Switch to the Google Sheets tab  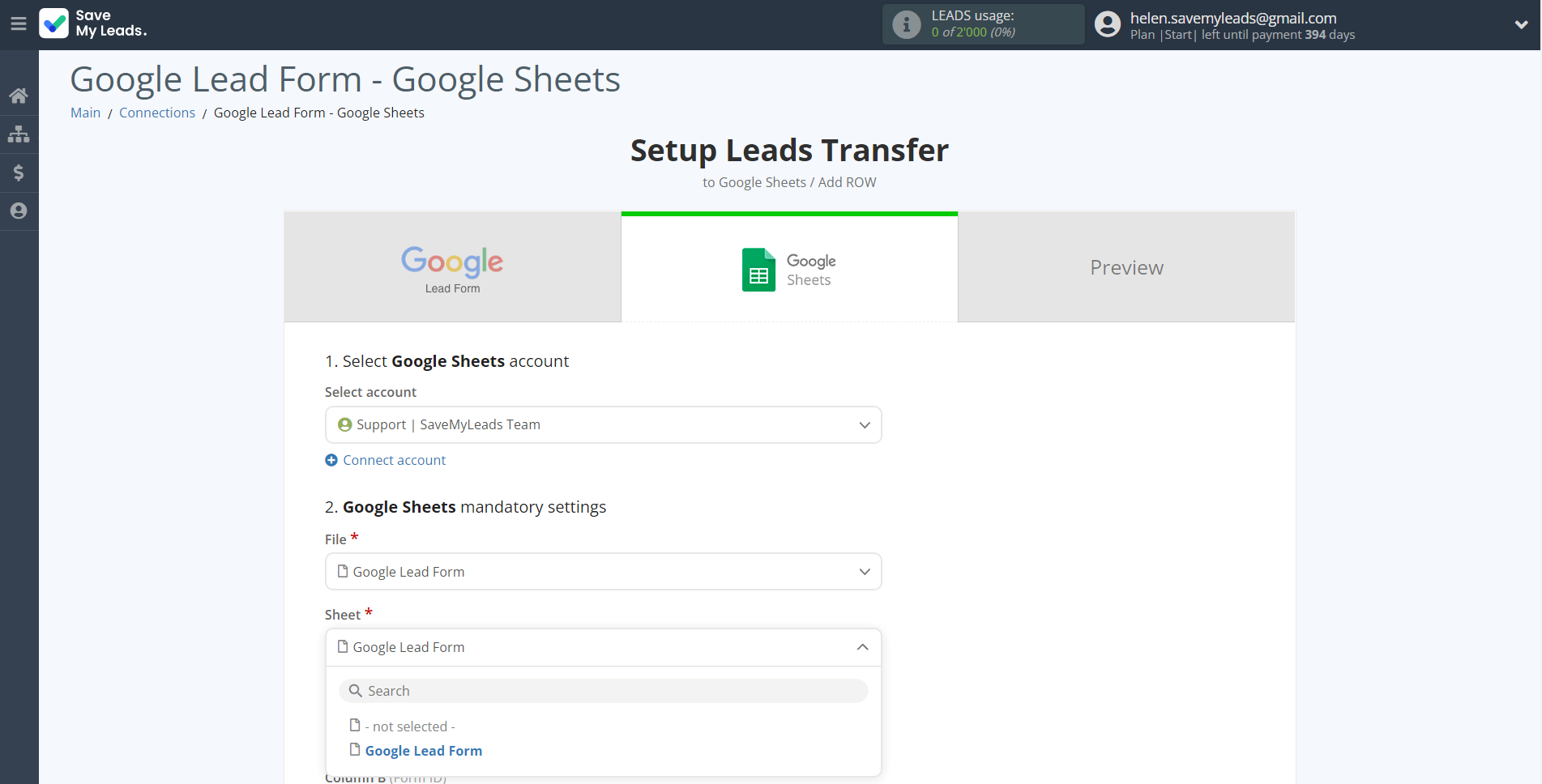[x=789, y=267]
